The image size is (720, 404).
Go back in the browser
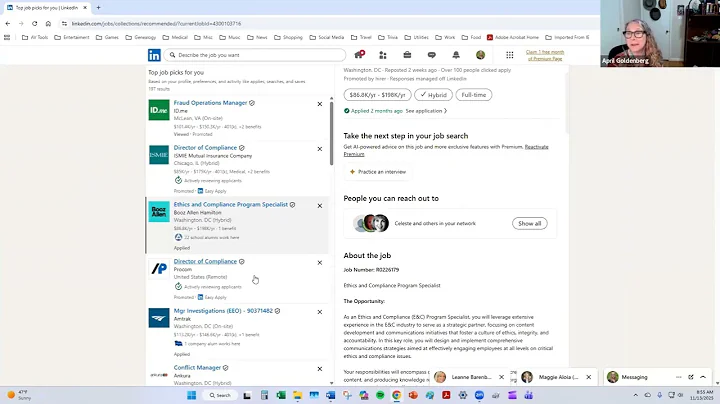[x=8, y=23]
